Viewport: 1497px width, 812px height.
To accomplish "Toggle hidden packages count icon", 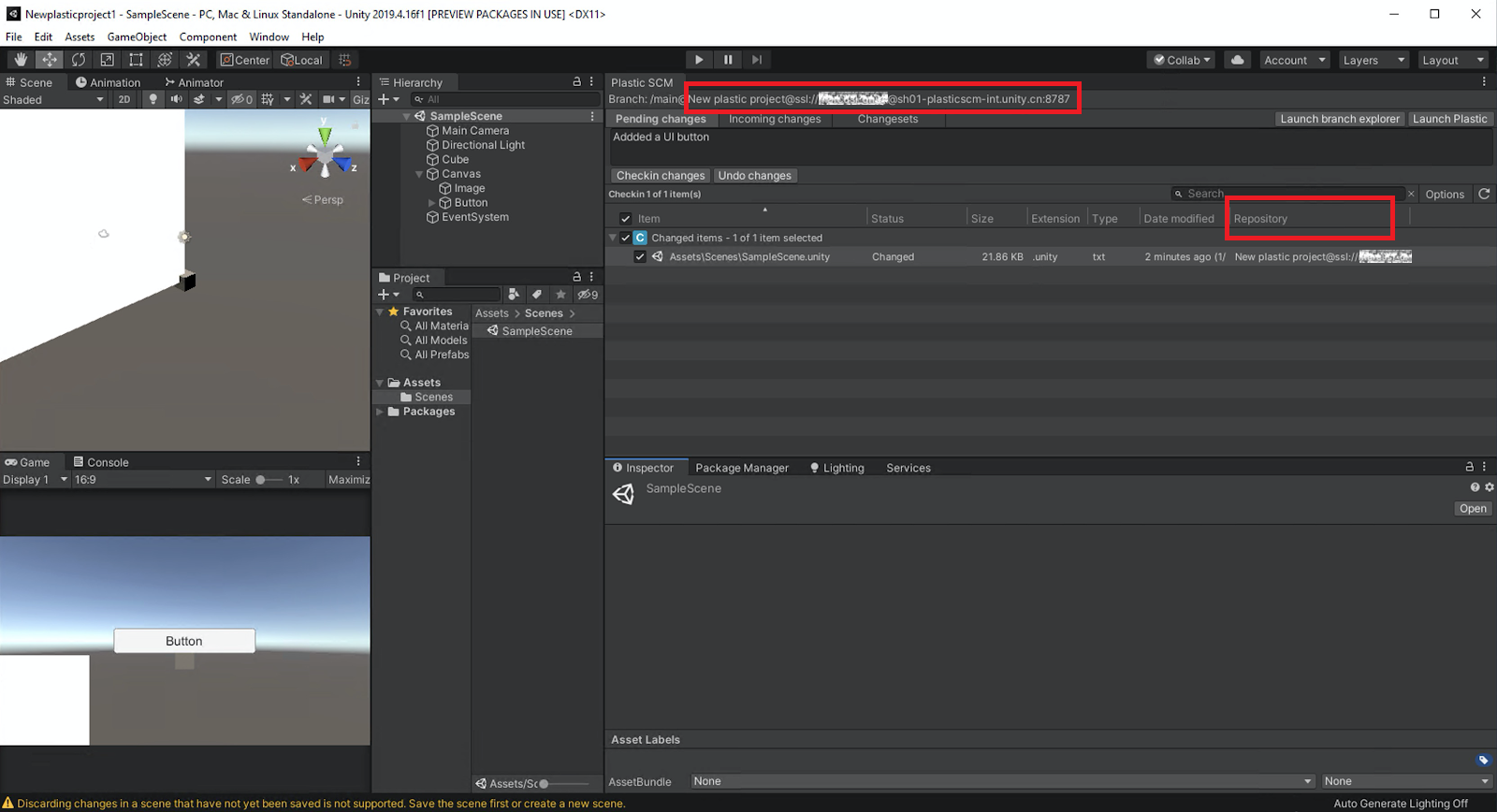I will (x=588, y=294).
